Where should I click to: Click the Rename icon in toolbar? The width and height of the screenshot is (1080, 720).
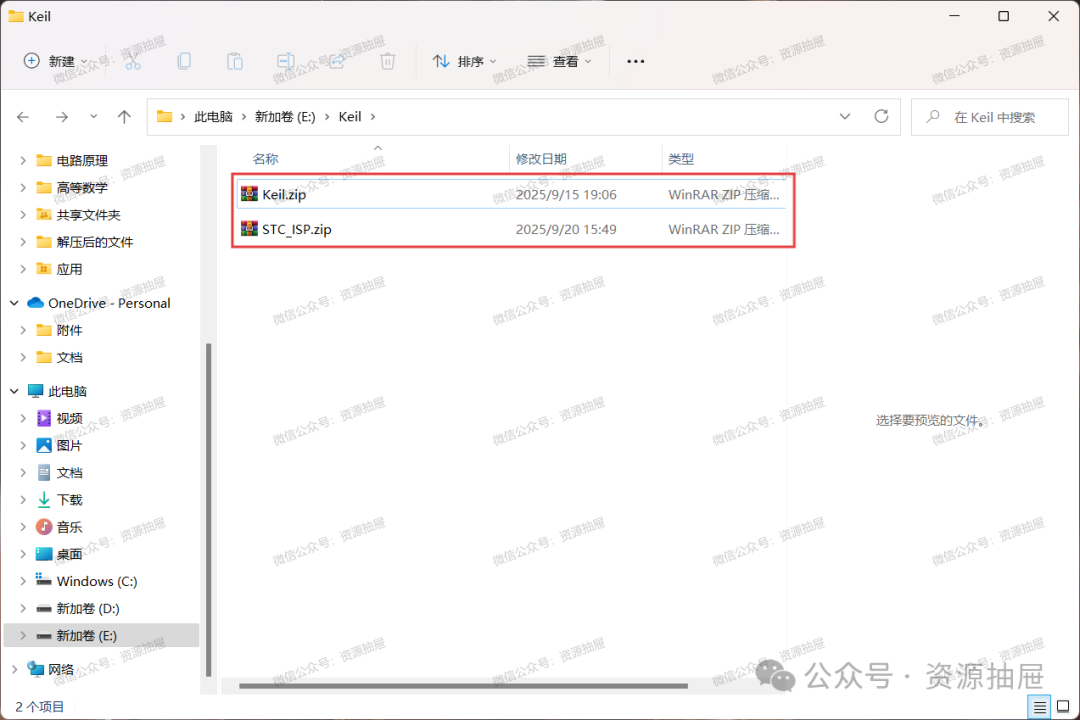point(285,61)
